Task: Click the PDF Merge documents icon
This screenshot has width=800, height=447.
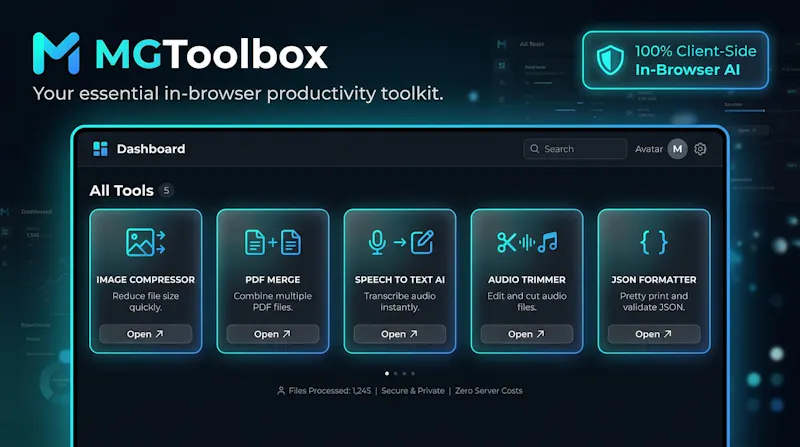Action: (x=272, y=242)
